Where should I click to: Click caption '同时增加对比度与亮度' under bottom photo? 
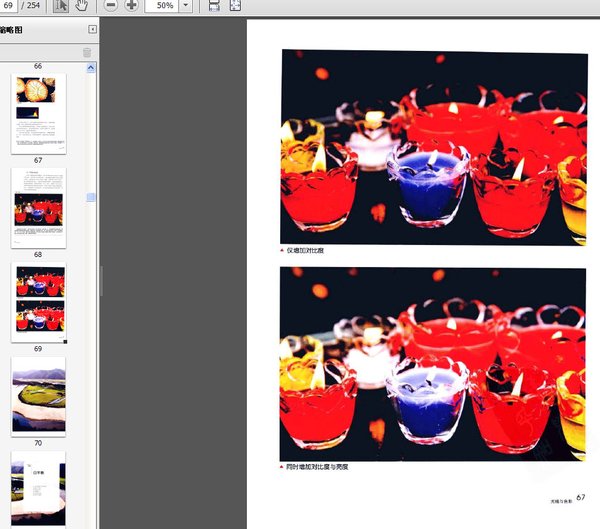[x=317, y=467]
